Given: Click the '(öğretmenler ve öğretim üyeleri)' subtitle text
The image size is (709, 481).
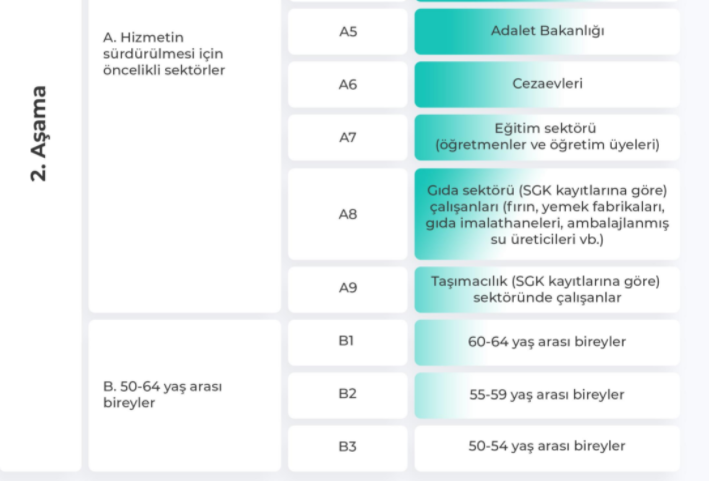Looking at the screenshot, I should coord(547,146).
